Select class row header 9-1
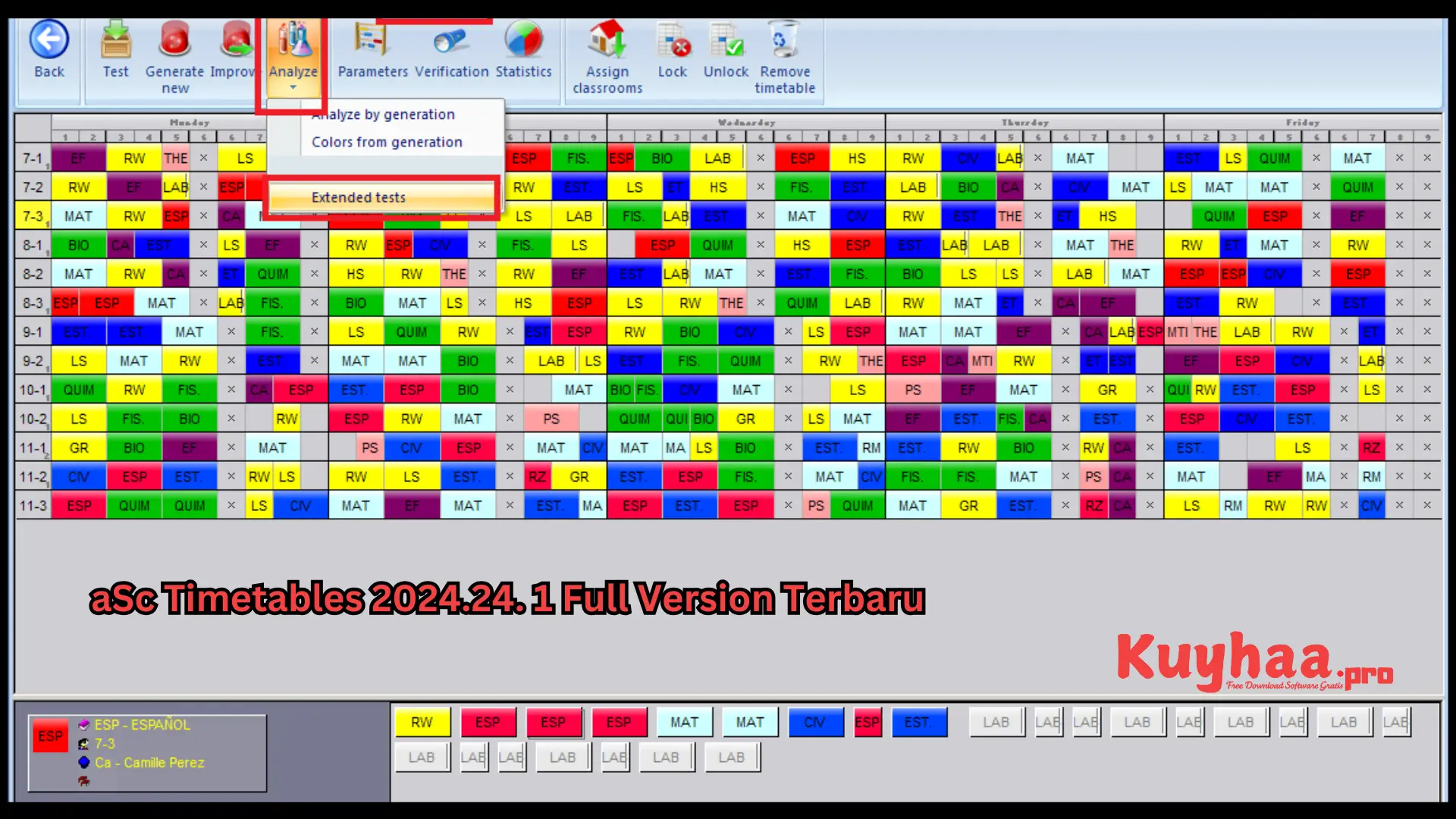Screen dimensions: 1456x819 coord(33,331)
